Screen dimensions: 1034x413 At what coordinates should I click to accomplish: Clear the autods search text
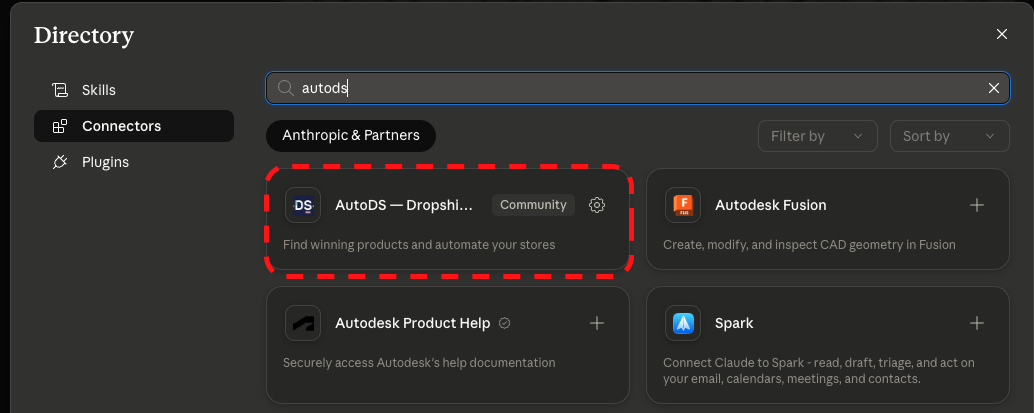(994, 88)
